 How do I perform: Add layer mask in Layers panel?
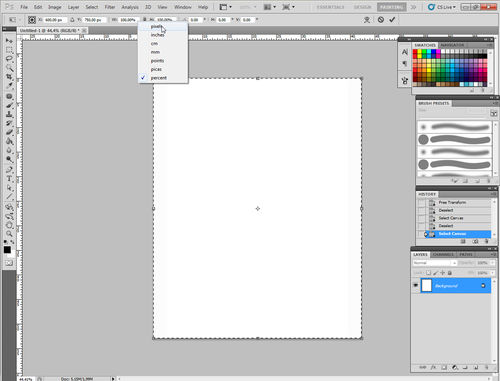pyautogui.click(x=444, y=367)
